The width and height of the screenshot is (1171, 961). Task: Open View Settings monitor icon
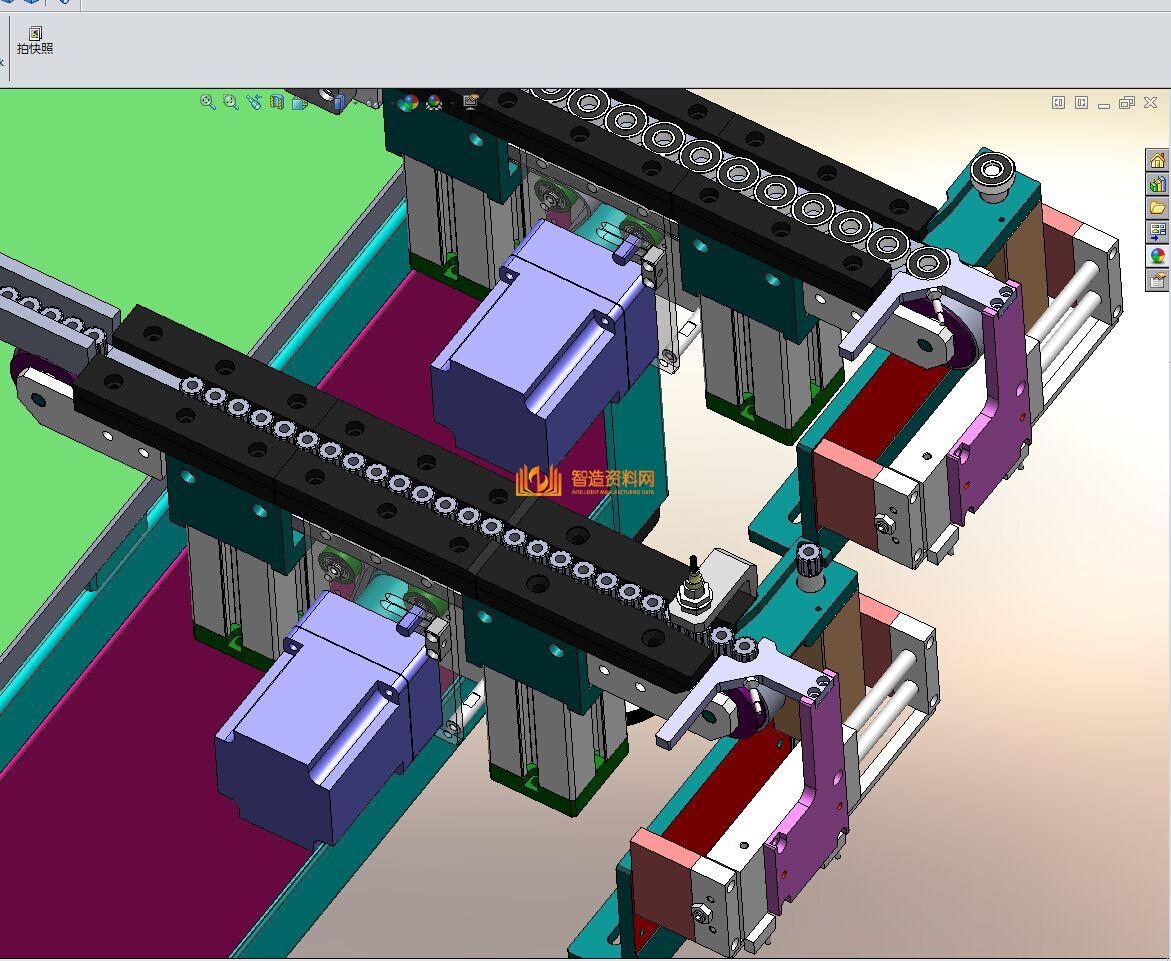click(470, 102)
